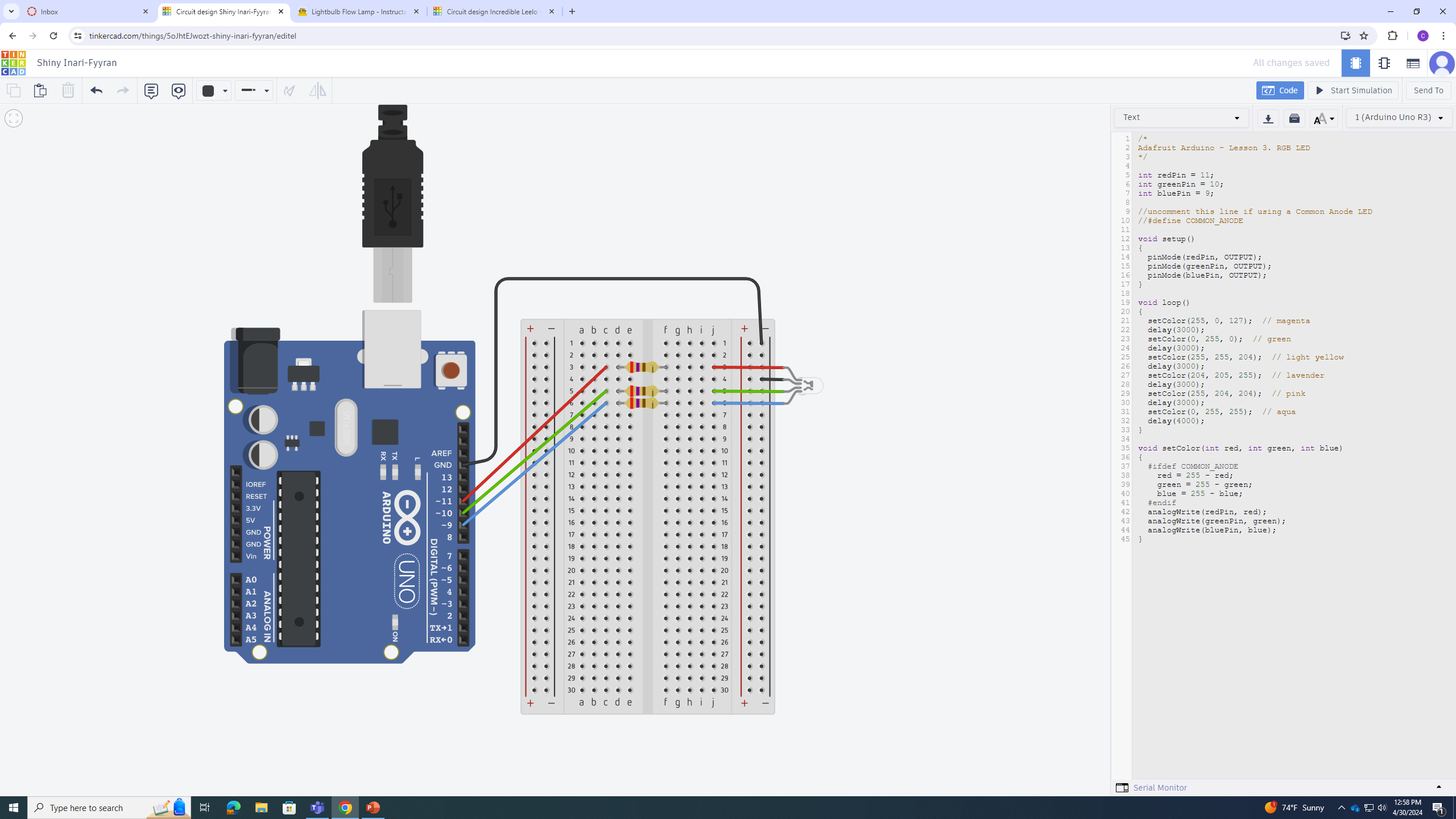Screen dimensions: 1456x819
Task: Open wire type dropdown
Action: click(254, 90)
